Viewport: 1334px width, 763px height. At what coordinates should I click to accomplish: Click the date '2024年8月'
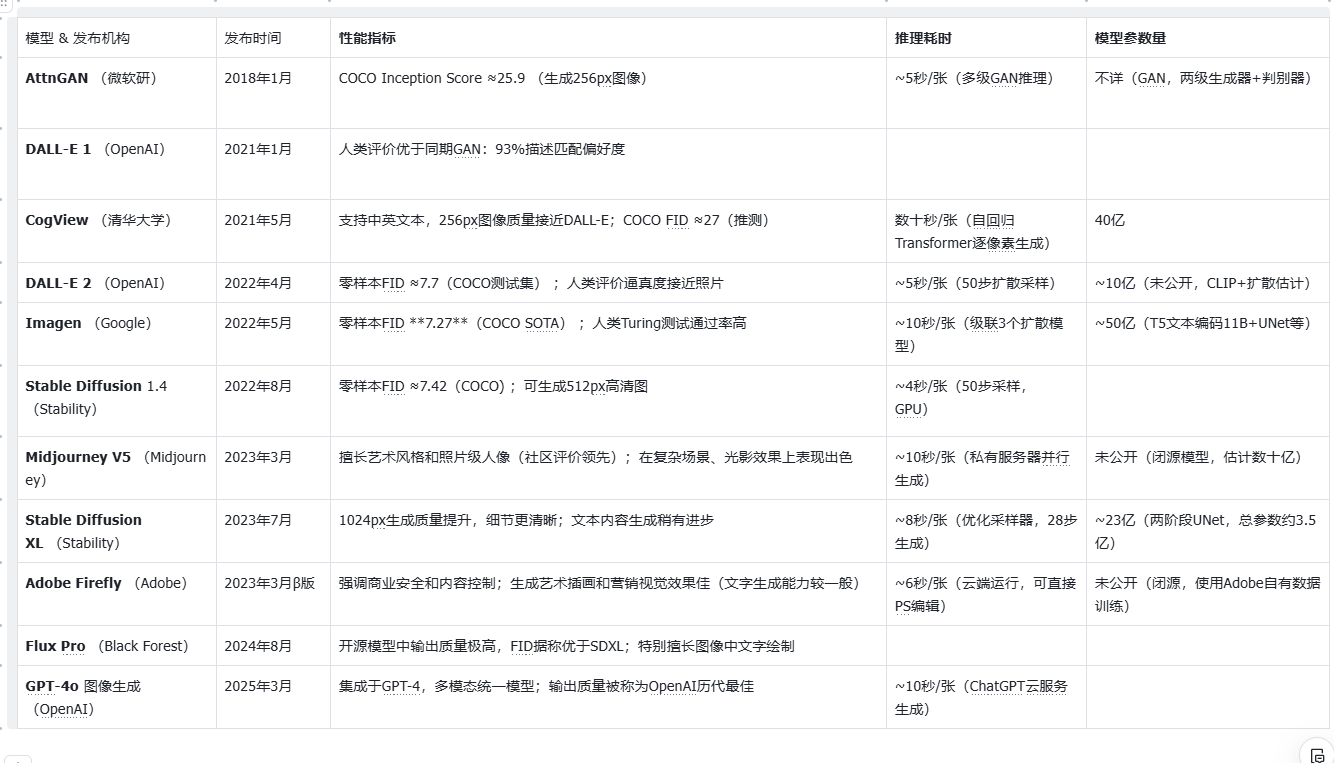pos(258,646)
